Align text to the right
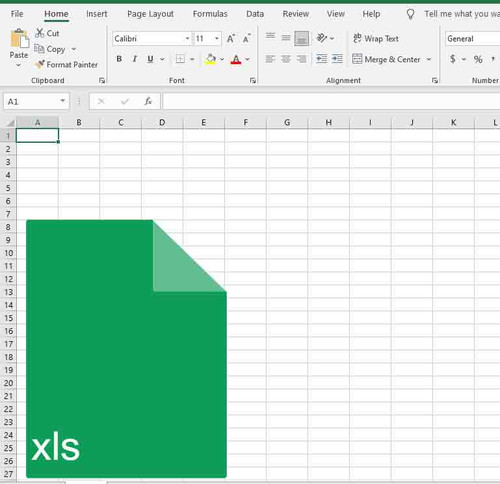Viewport: 500px width, 484px height. coord(302,59)
